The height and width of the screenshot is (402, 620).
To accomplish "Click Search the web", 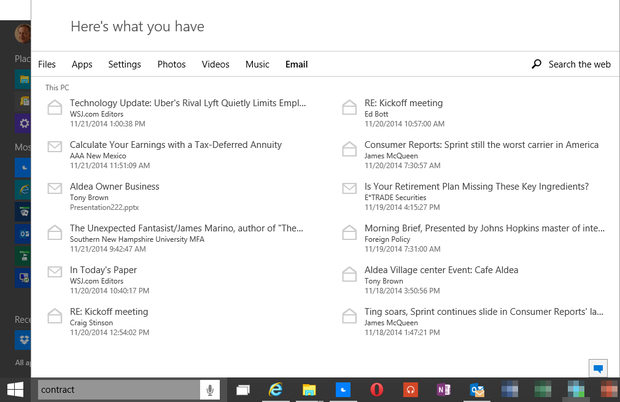I will pyautogui.click(x=571, y=65).
